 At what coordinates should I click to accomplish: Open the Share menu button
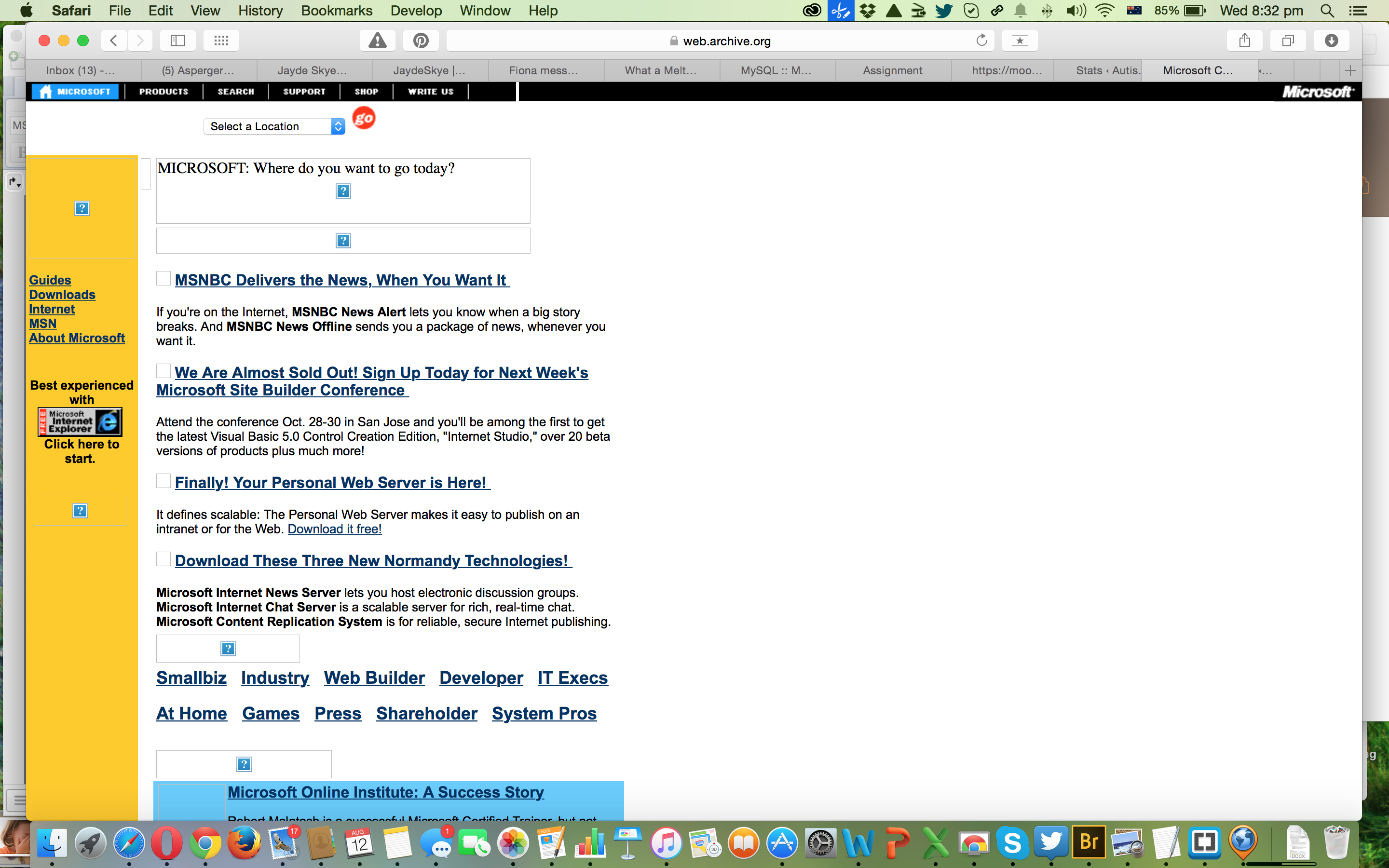[x=1244, y=40]
